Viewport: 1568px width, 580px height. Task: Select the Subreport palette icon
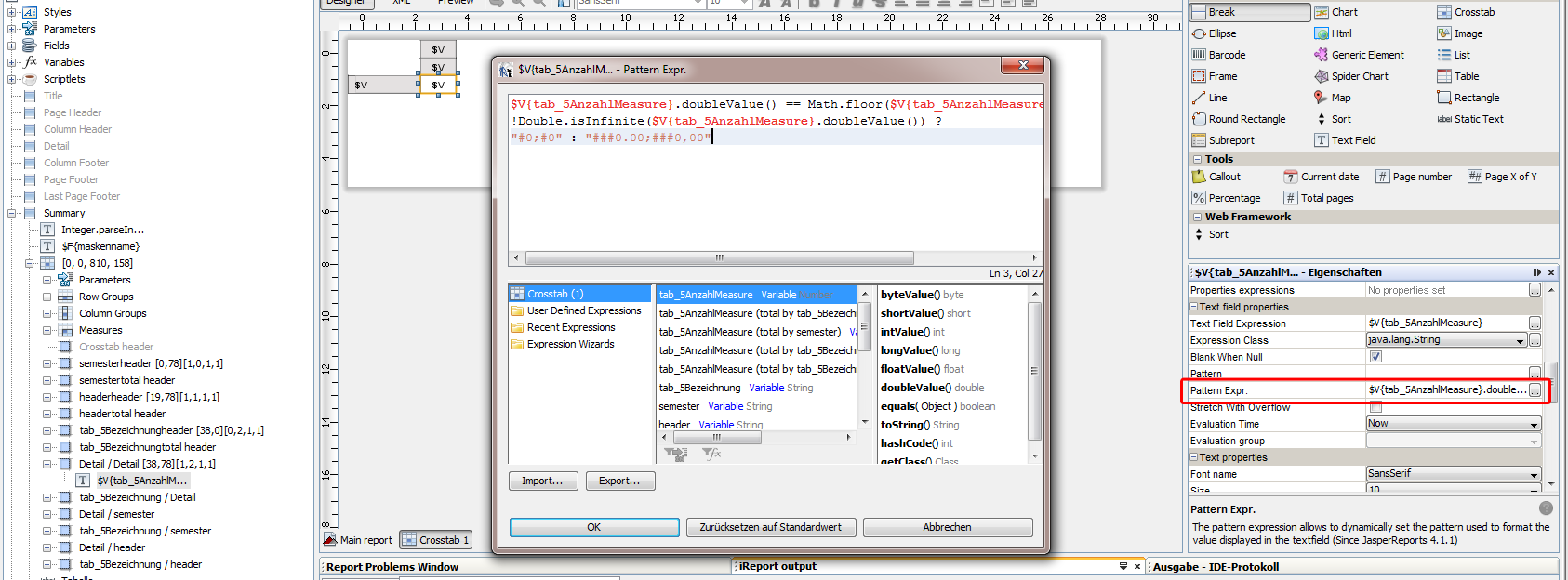click(1199, 140)
